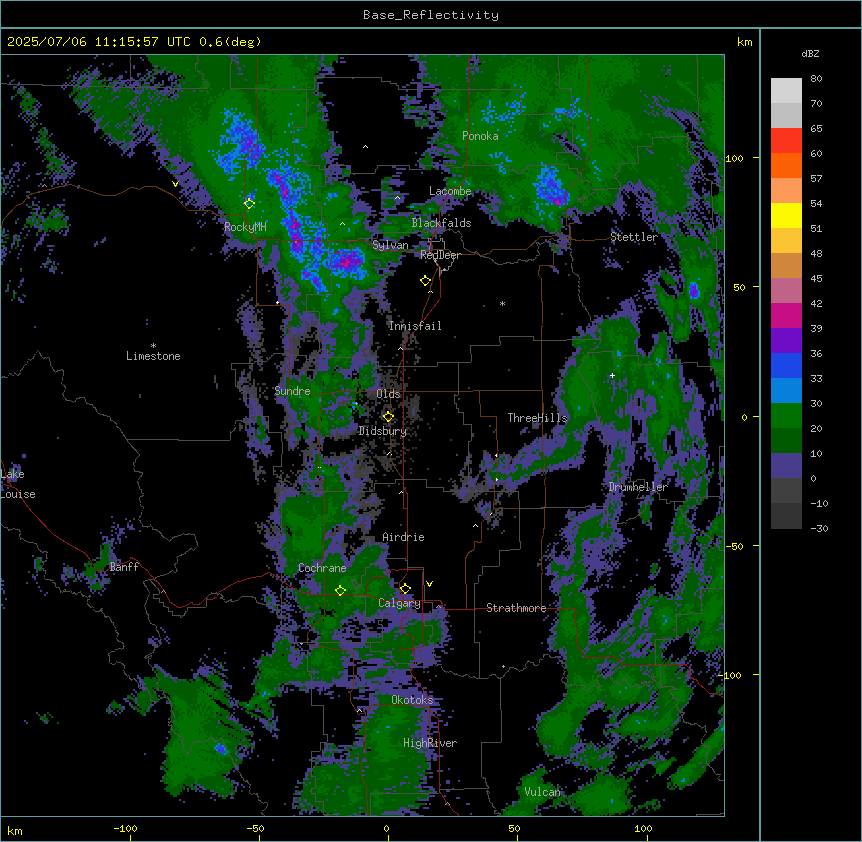Click the Innisfail city label

coord(415,326)
